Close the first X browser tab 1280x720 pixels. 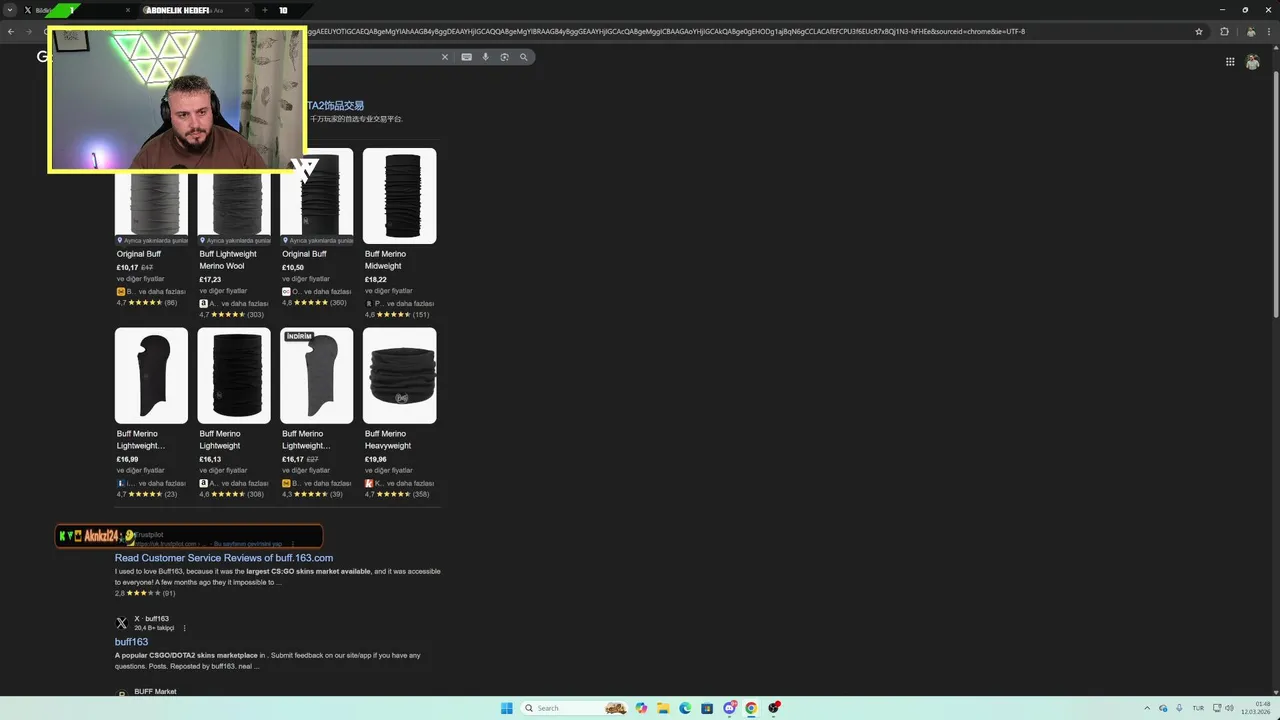tap(128, 10)
